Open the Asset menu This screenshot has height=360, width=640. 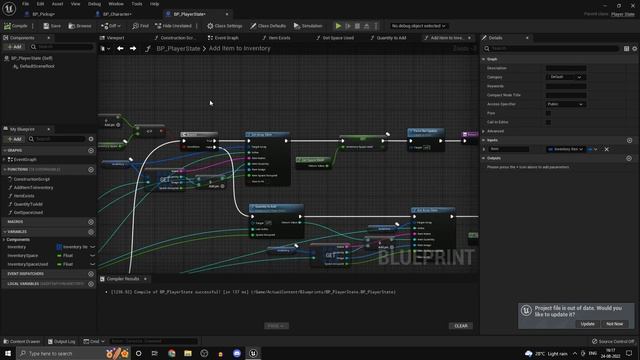(x=57, y=4)
